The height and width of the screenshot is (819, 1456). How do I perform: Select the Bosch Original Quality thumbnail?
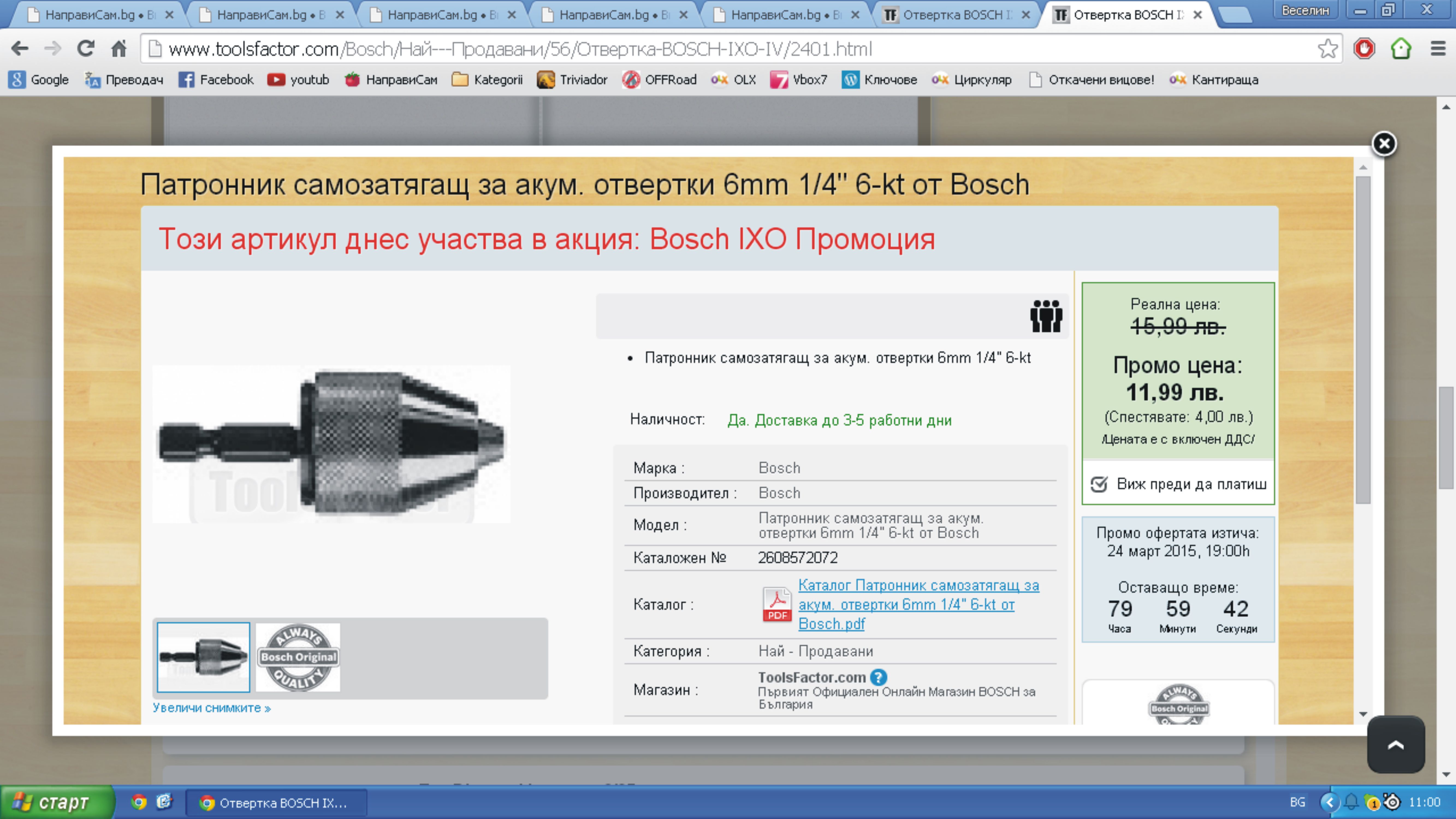click(x=298, y=657)
